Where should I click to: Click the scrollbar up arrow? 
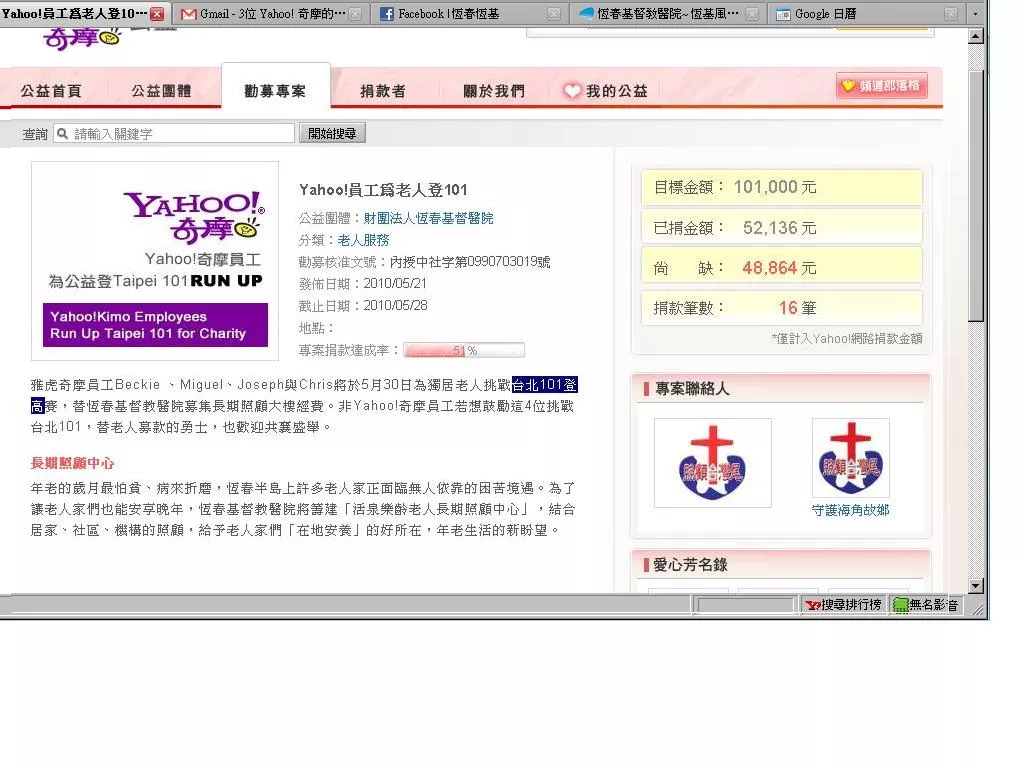[976, 36]
